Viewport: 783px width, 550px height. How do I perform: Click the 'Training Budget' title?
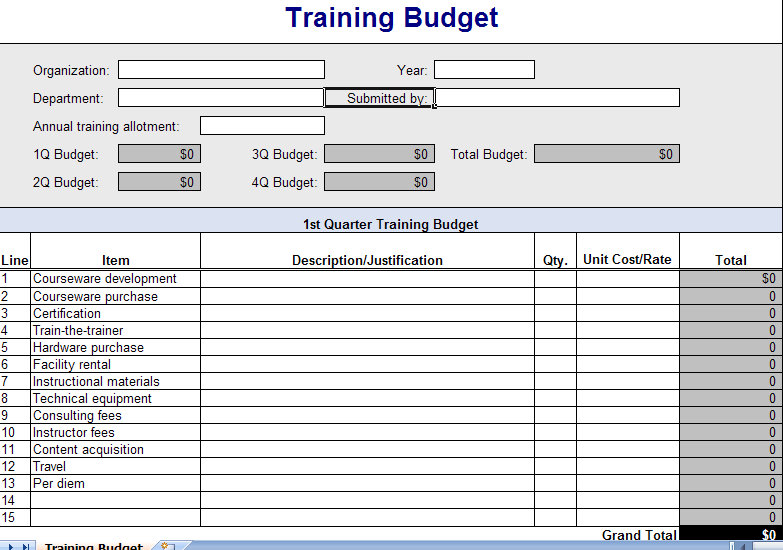click(392, 18)
